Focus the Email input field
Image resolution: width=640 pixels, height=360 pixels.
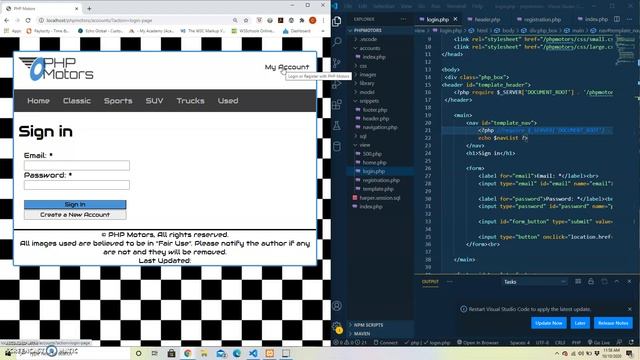click(77, 165)
